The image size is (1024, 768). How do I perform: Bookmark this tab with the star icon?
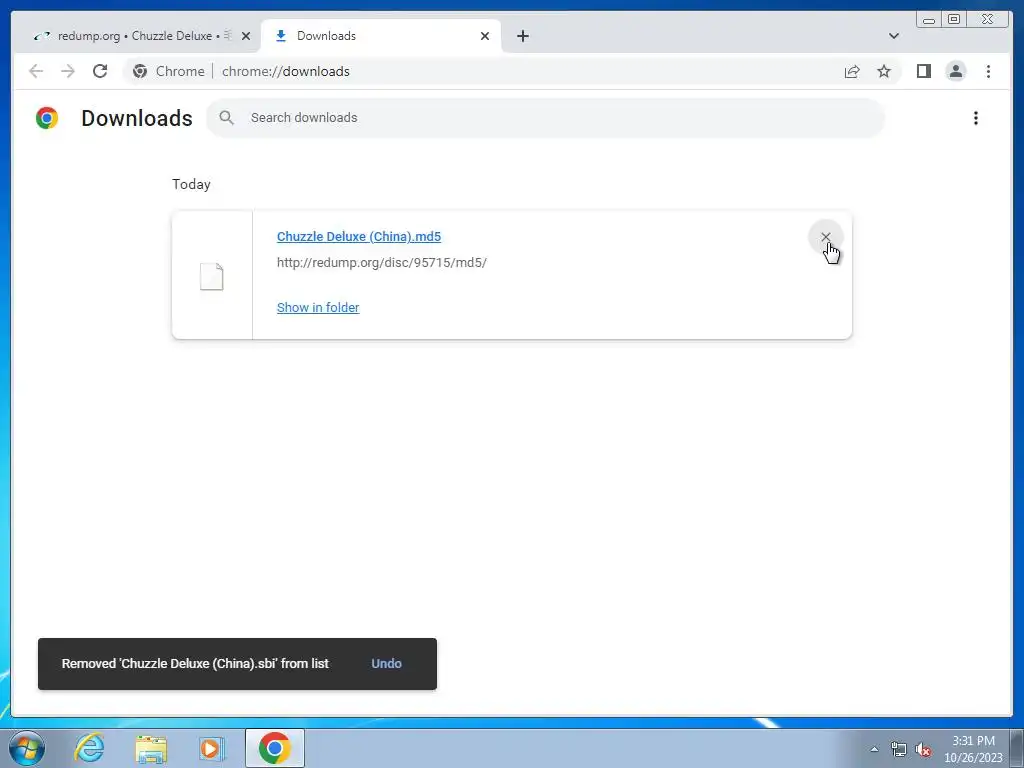point(884,71)
